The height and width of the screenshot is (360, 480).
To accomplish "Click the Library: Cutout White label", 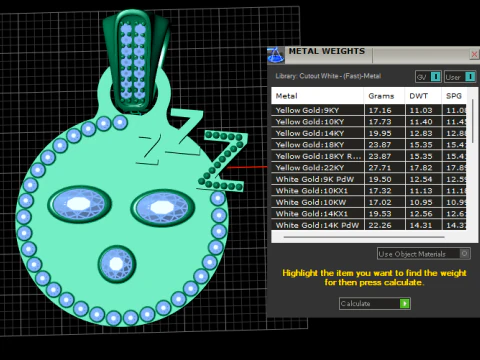I will [x=328, y=76].
